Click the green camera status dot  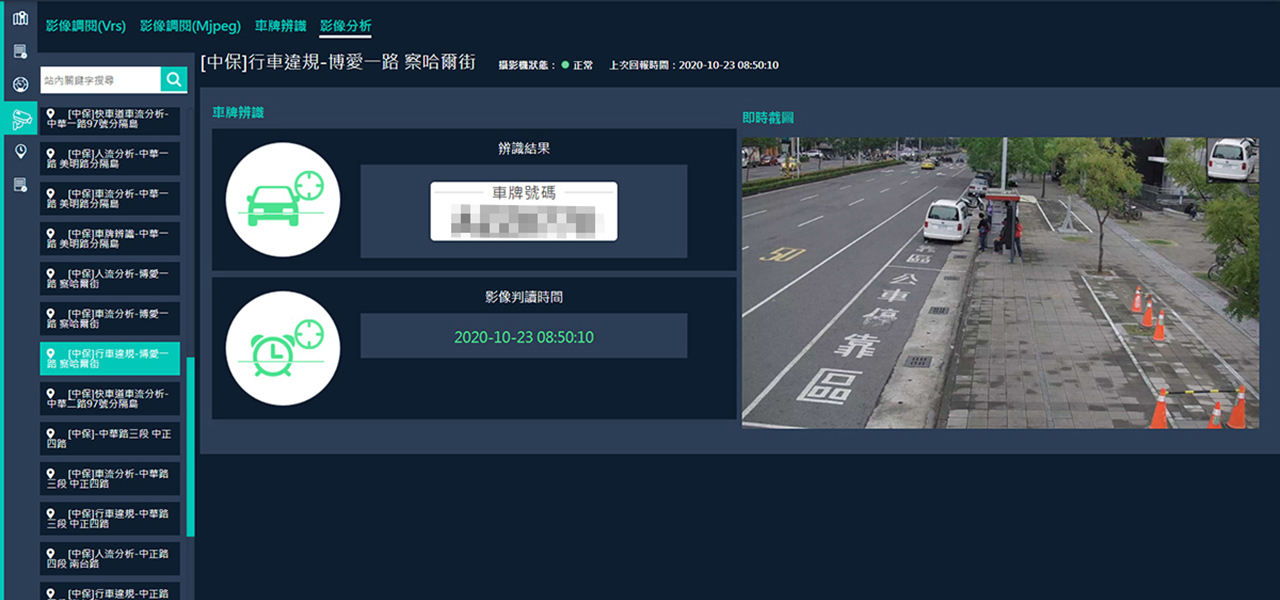[x=565, y=65]
